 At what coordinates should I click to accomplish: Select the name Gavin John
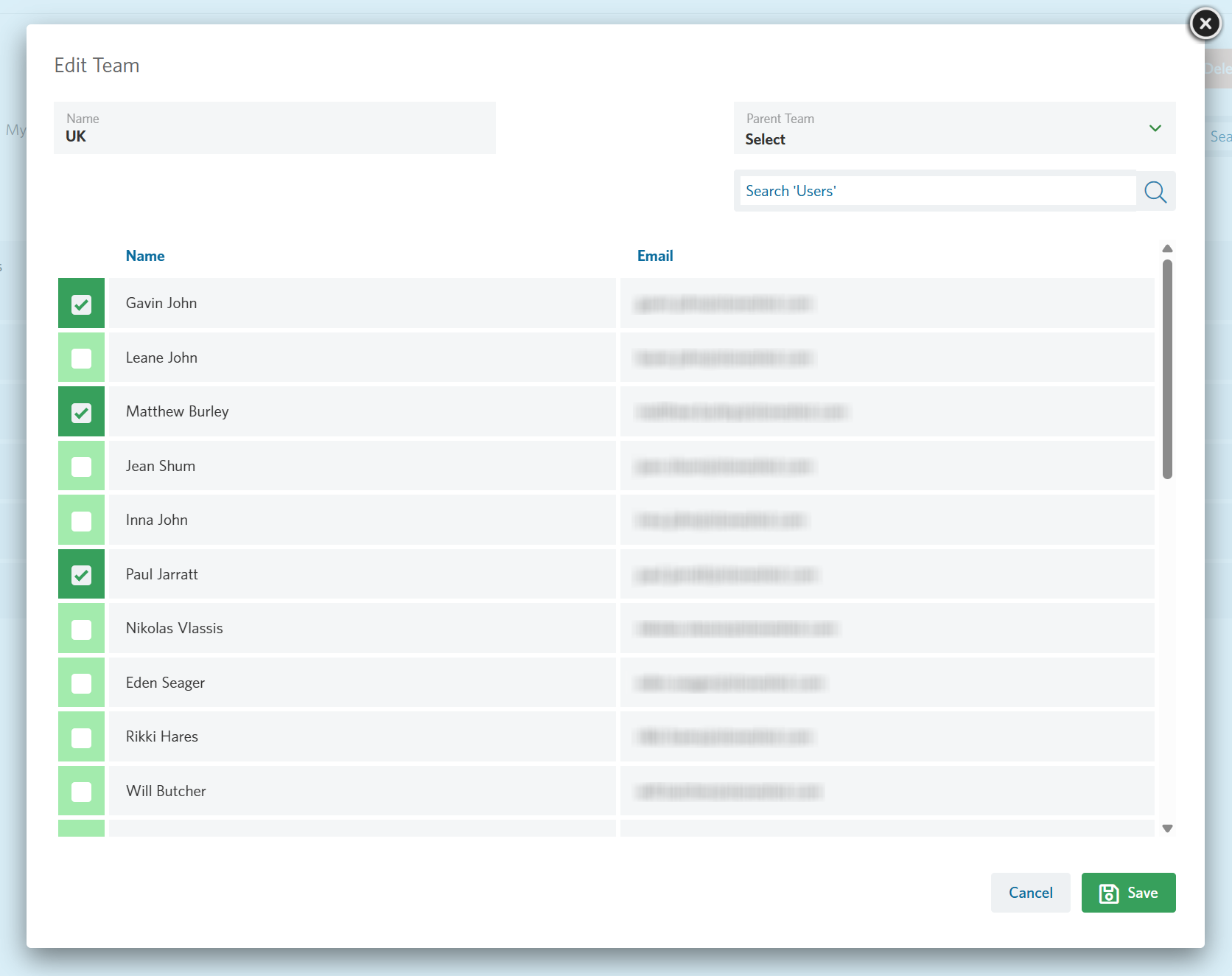pos(161,303)
